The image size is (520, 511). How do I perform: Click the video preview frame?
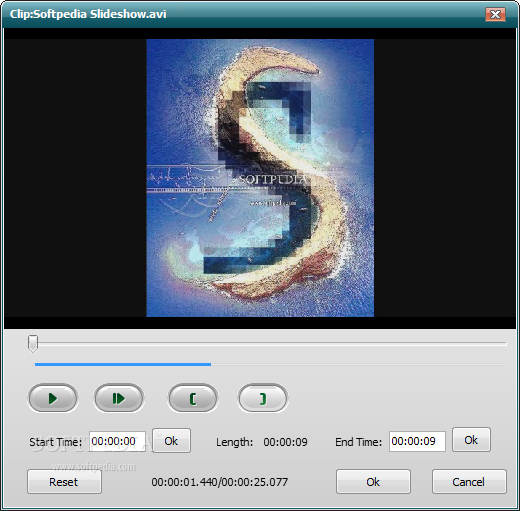260,178
